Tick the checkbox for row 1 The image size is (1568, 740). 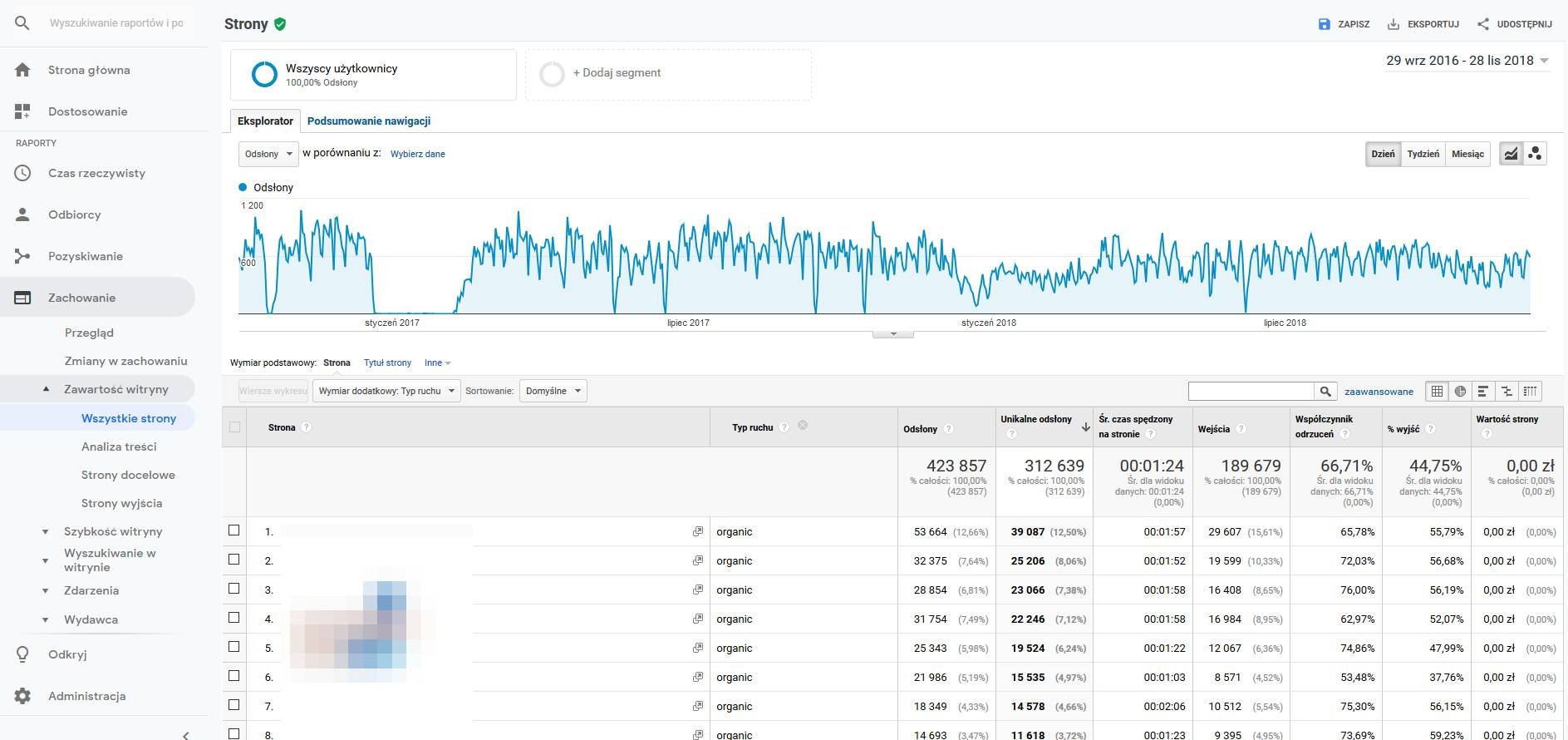click(234, 530)
